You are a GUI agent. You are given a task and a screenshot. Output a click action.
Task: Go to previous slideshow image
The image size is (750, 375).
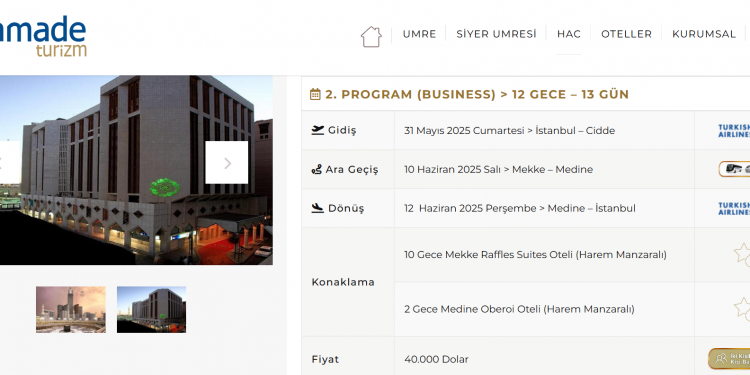pyautogui.click(x=10, y=163)
